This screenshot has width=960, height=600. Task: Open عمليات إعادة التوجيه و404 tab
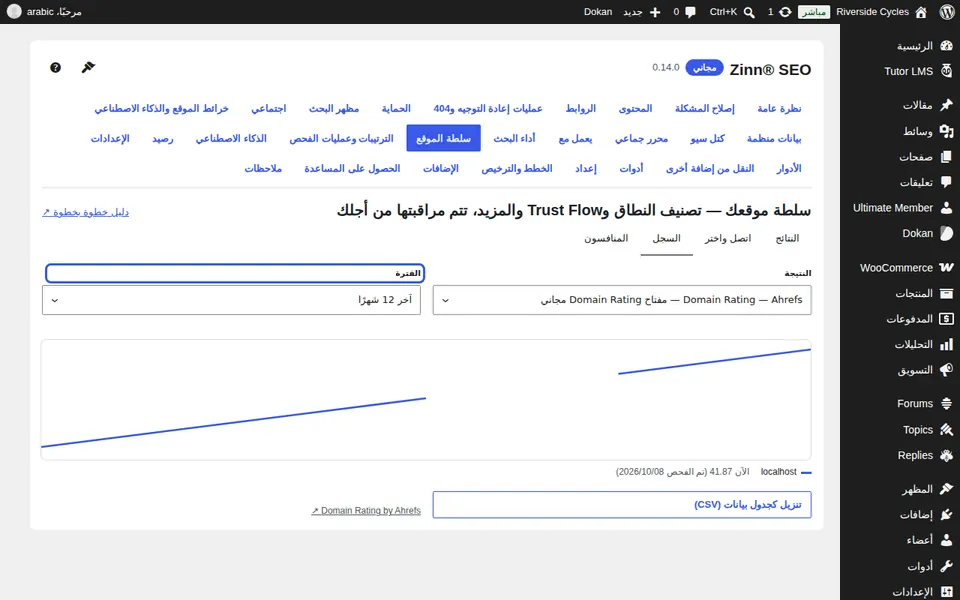tap(488, 108)
